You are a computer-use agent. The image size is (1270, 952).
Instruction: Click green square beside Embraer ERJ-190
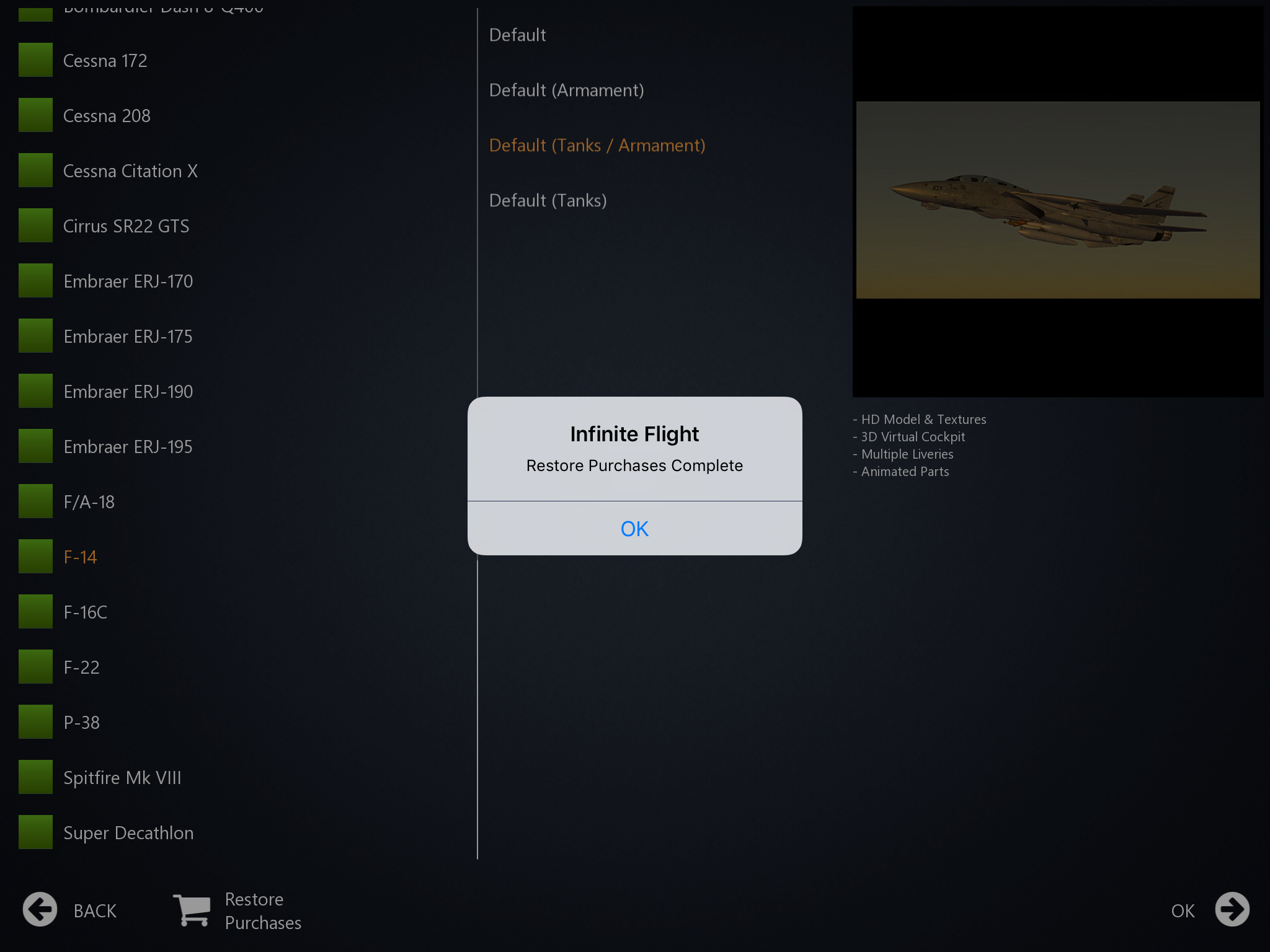click(x=35, y=391)
